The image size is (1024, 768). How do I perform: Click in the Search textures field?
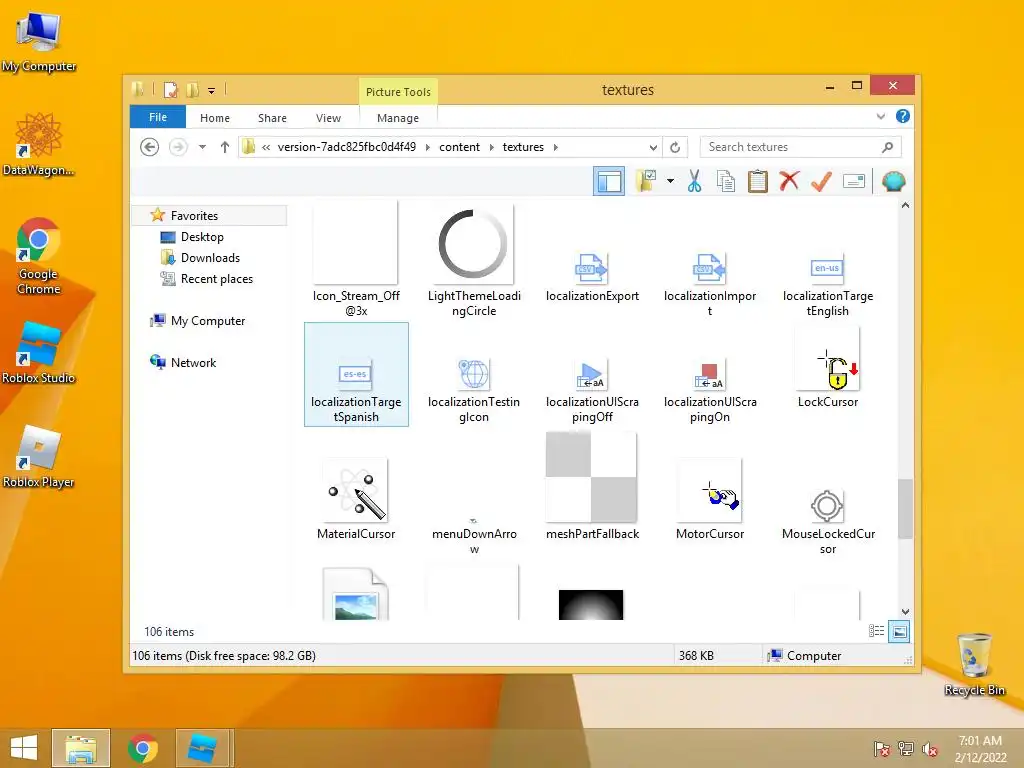(x=800, y=147)
